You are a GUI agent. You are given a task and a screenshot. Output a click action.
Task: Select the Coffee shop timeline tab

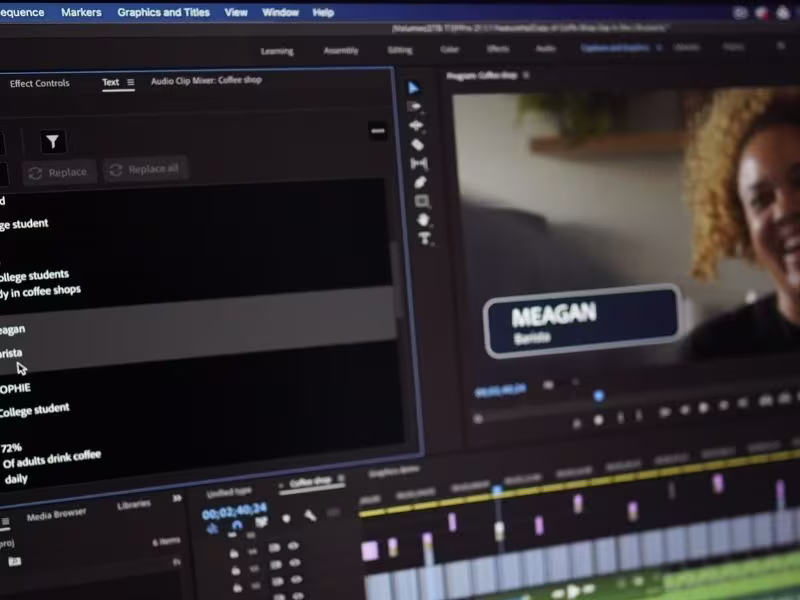(310, 482)
